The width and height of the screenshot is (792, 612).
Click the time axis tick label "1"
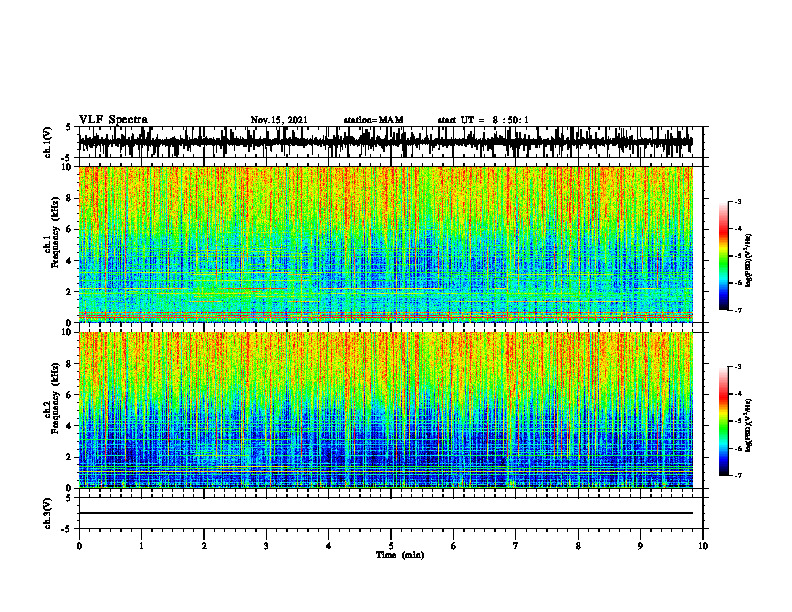pos(141,546)
